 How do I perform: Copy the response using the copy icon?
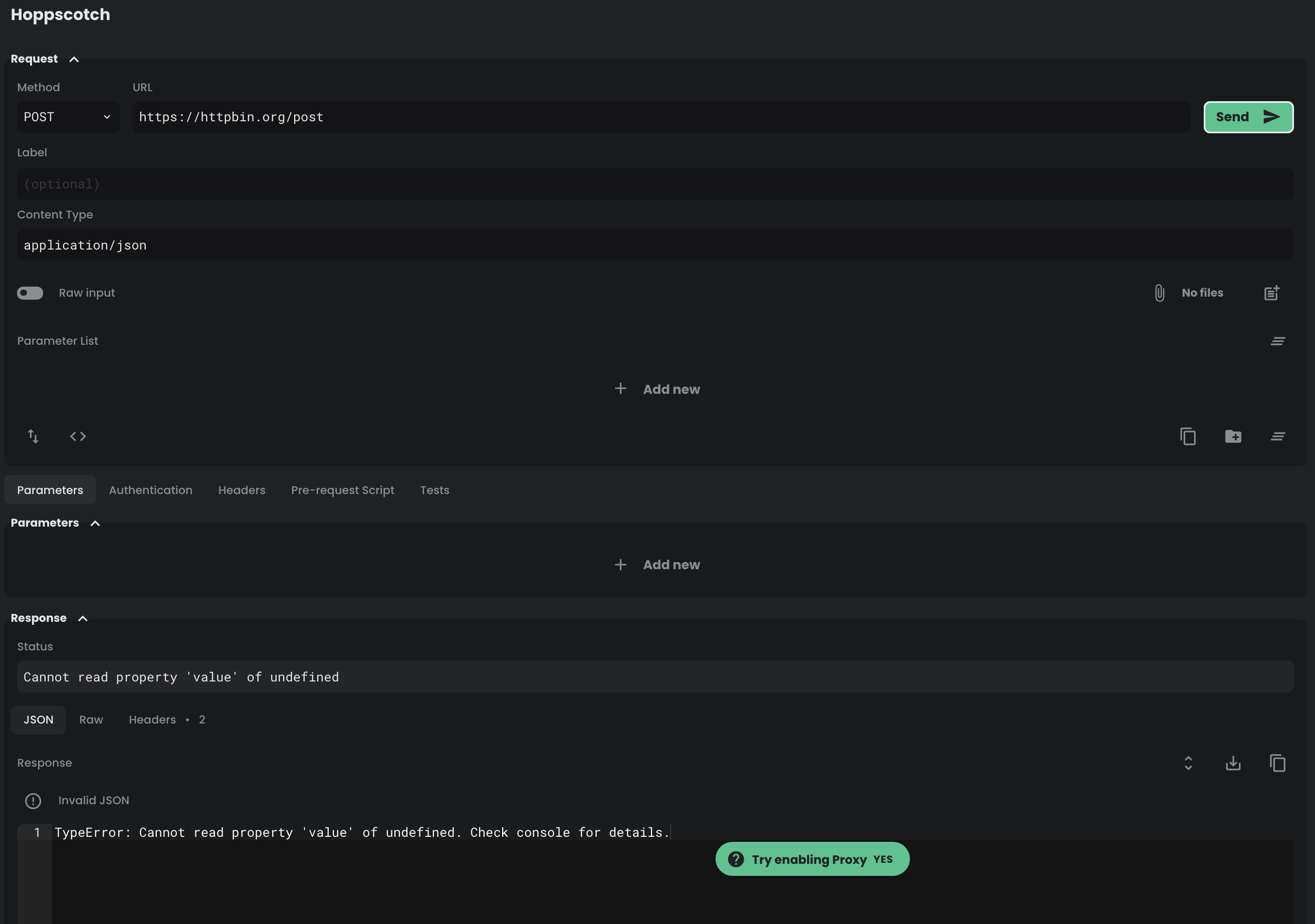point(1278,763)
